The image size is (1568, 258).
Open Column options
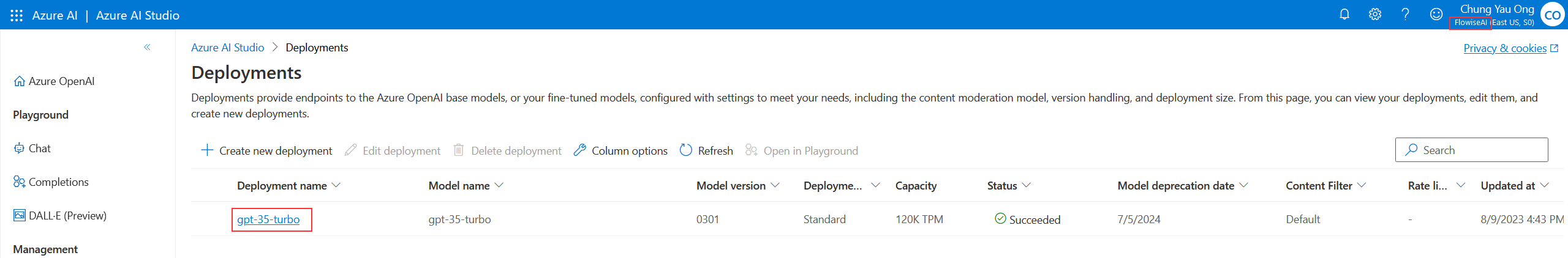tap(620, 150)
